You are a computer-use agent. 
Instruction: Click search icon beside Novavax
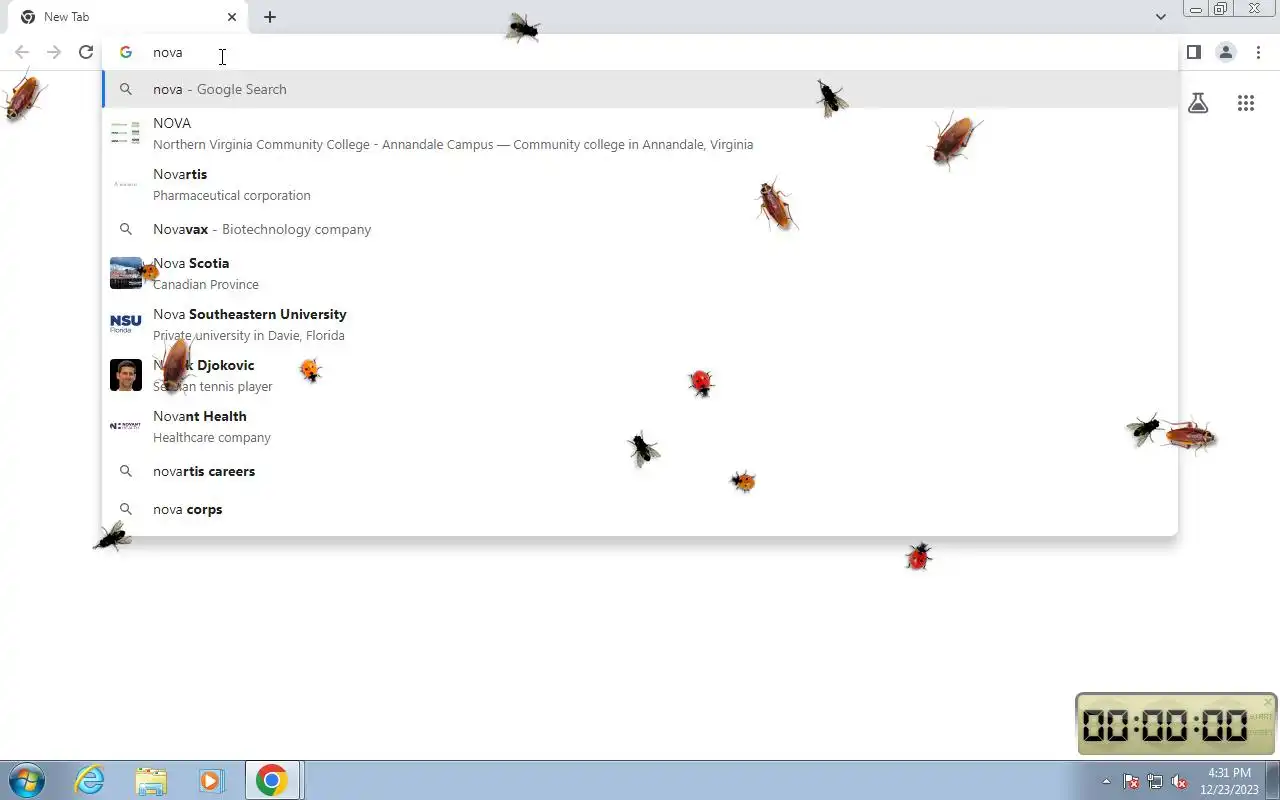click(126, 229)
